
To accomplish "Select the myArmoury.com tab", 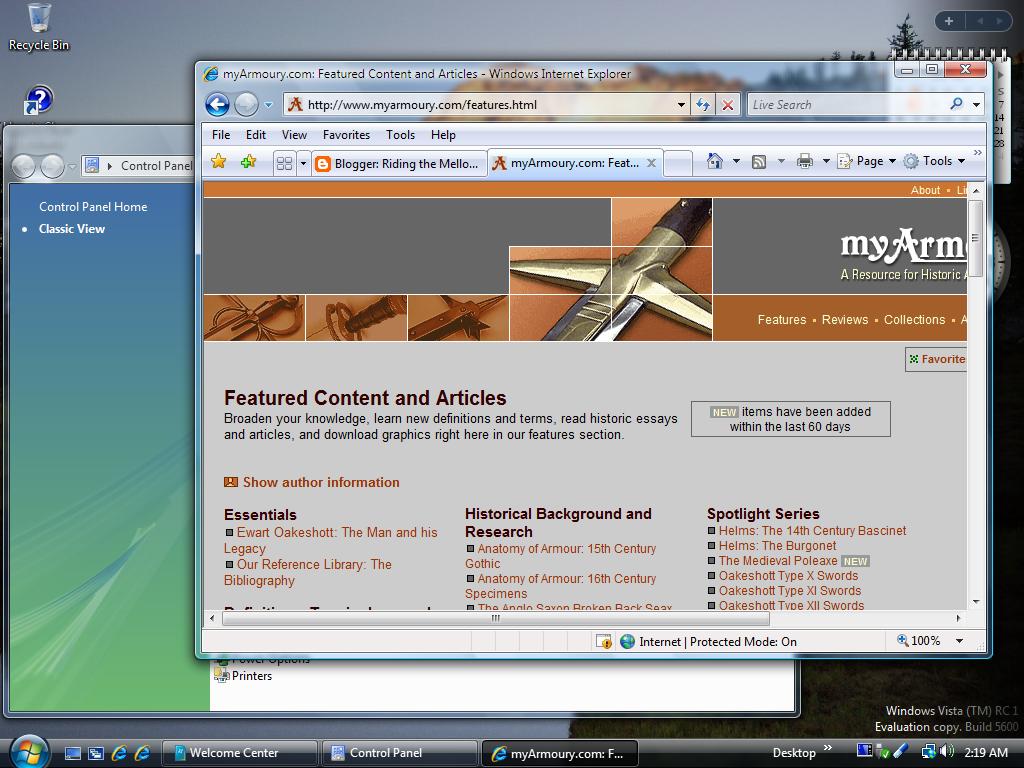I will point(567,163).
